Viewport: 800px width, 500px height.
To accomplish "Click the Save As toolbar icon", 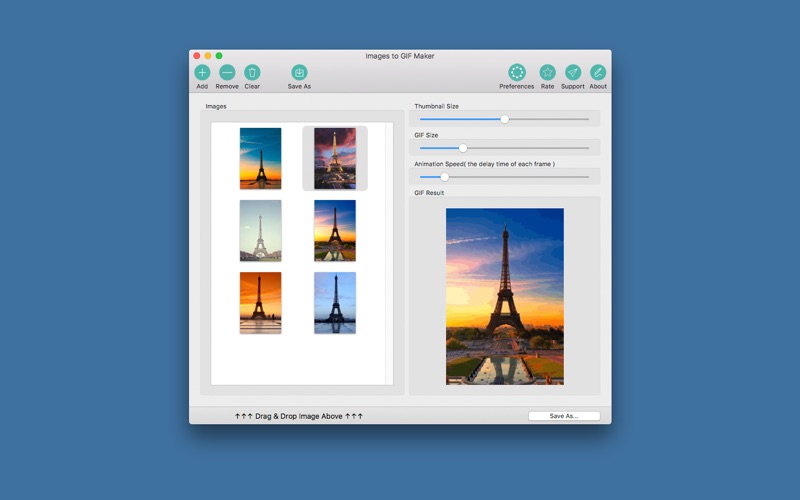I will 299,72.
